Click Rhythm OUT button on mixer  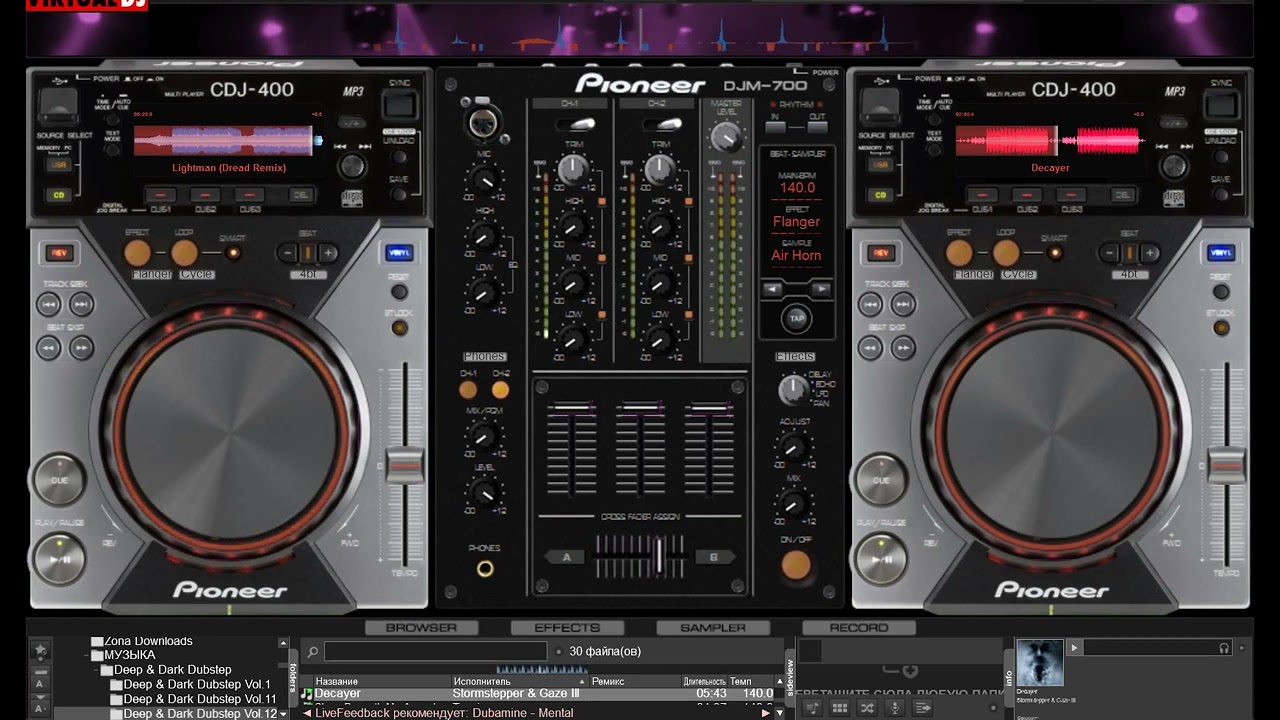click(817, 128)
